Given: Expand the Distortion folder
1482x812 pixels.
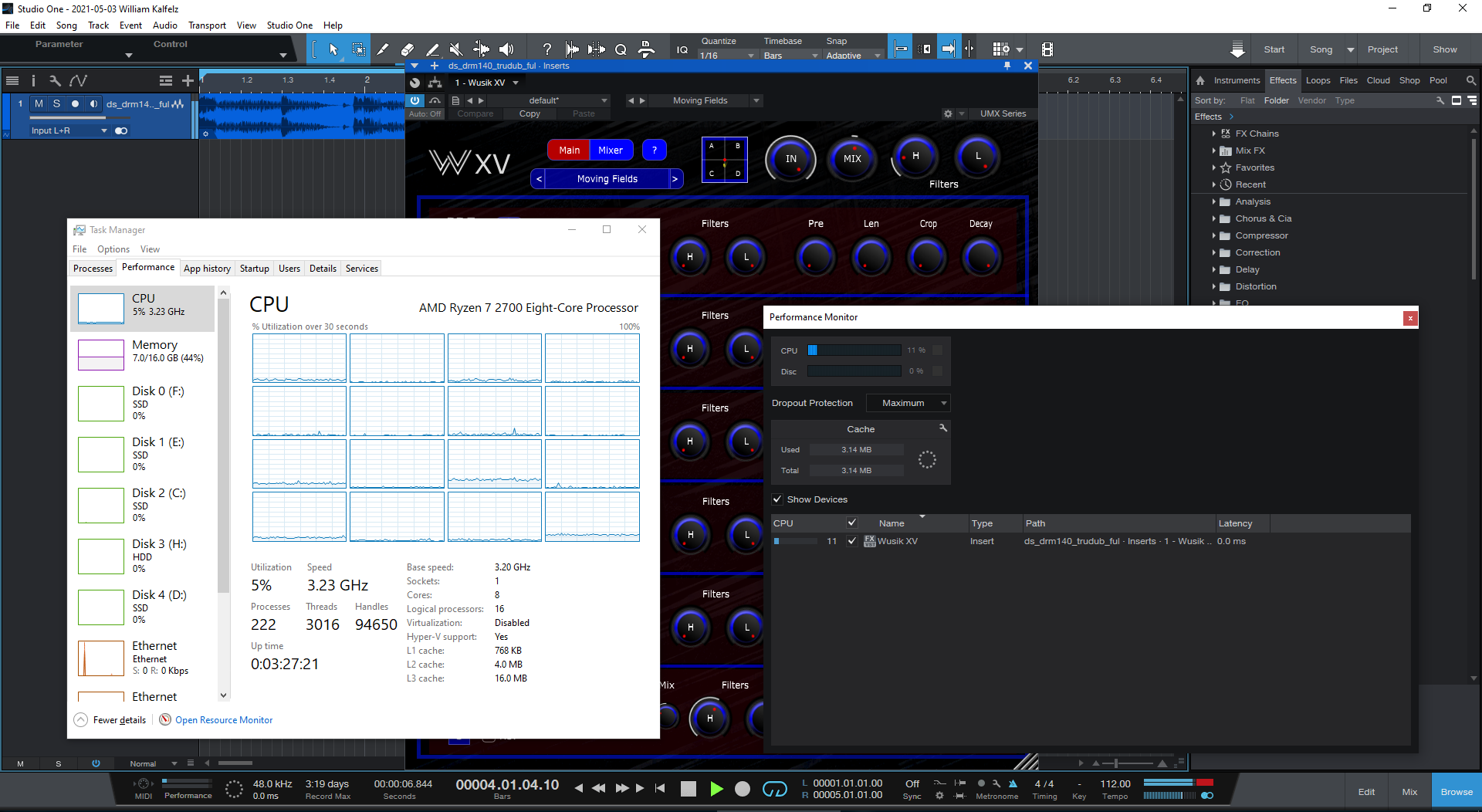Looking at the screenshot, I should (x=1213, y=286).
